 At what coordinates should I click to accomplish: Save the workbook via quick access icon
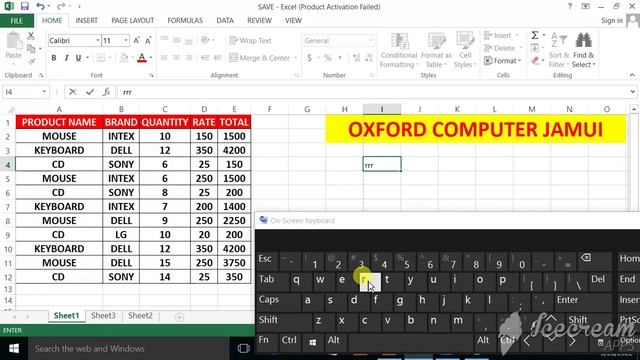click(24, 7)
